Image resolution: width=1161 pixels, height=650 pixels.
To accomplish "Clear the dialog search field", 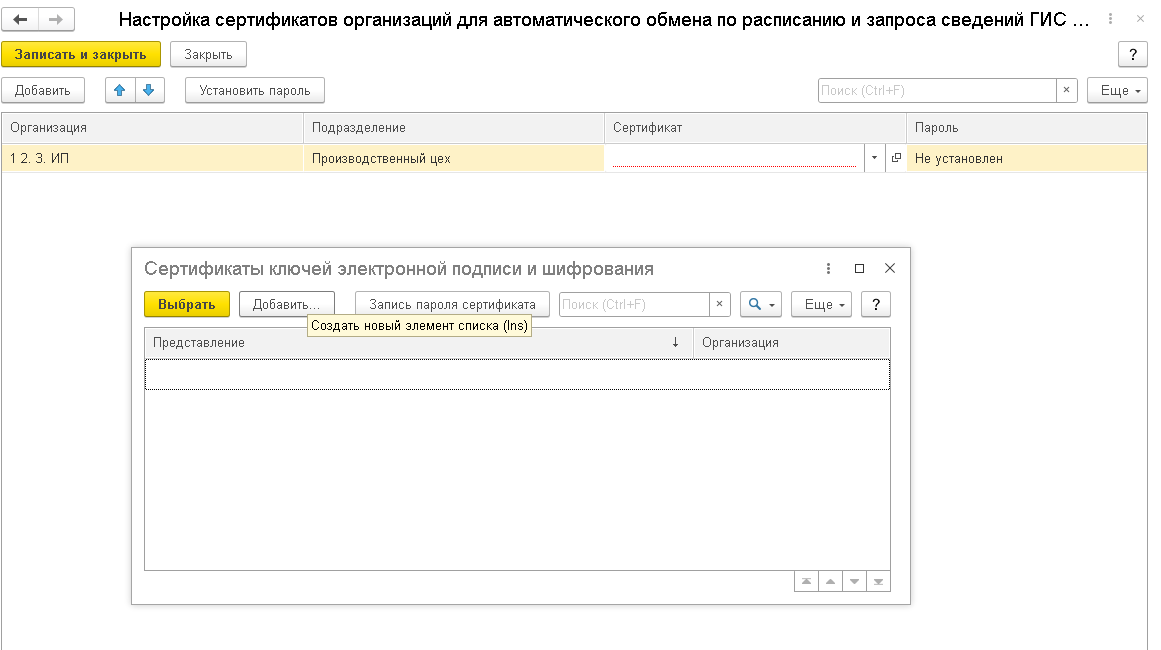I will [719, 304].
